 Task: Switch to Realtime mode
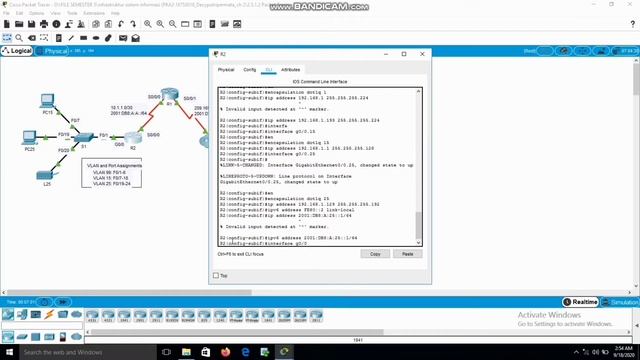click(x=580, y=302)
